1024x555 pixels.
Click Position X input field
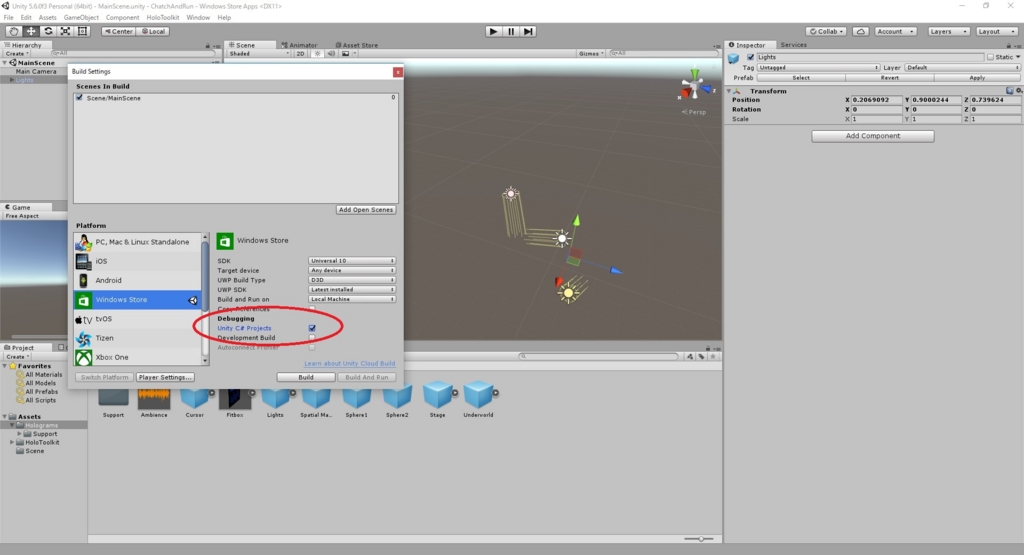tap(876, 100)
